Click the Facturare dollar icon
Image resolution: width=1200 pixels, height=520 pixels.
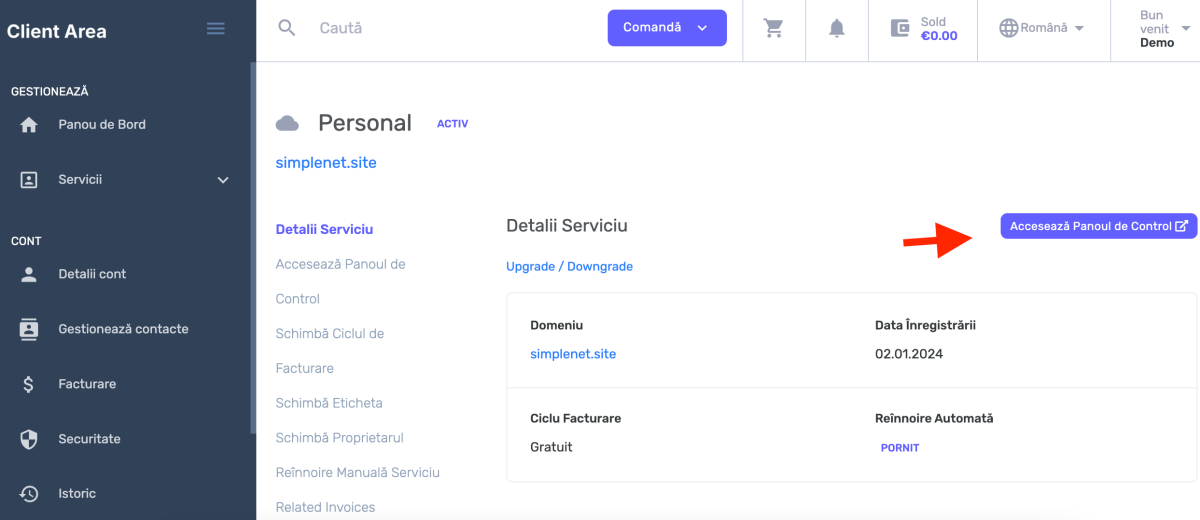click(29, 384)
